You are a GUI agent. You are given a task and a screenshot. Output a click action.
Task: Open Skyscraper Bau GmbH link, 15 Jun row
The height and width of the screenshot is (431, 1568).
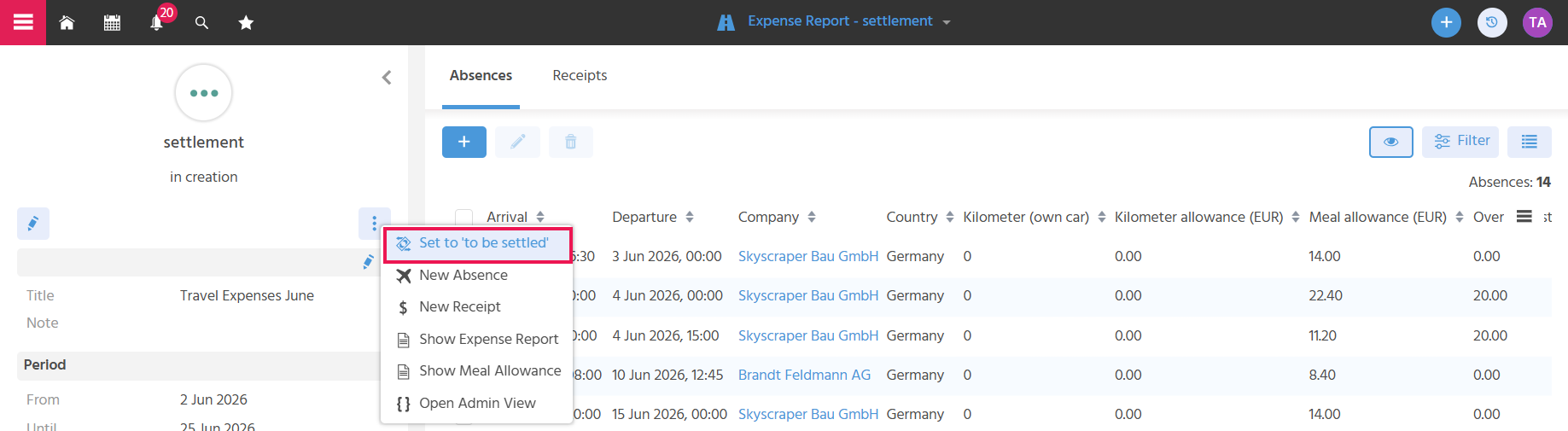pyautogui.click(x=808, y=415)
